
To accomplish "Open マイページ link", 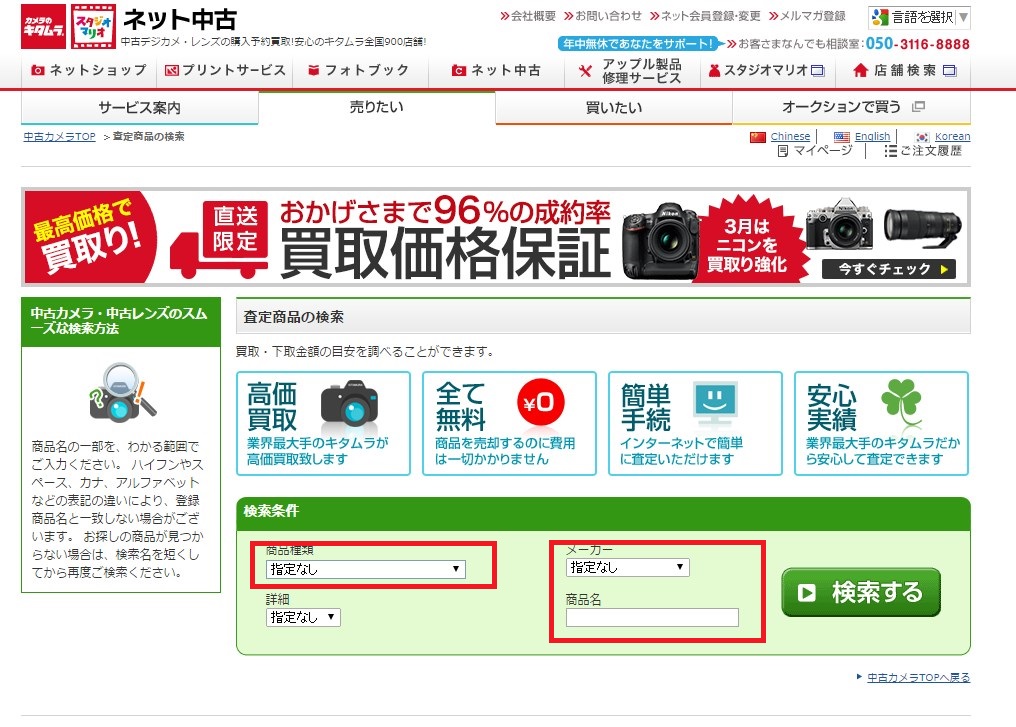I will coord(814,151).
